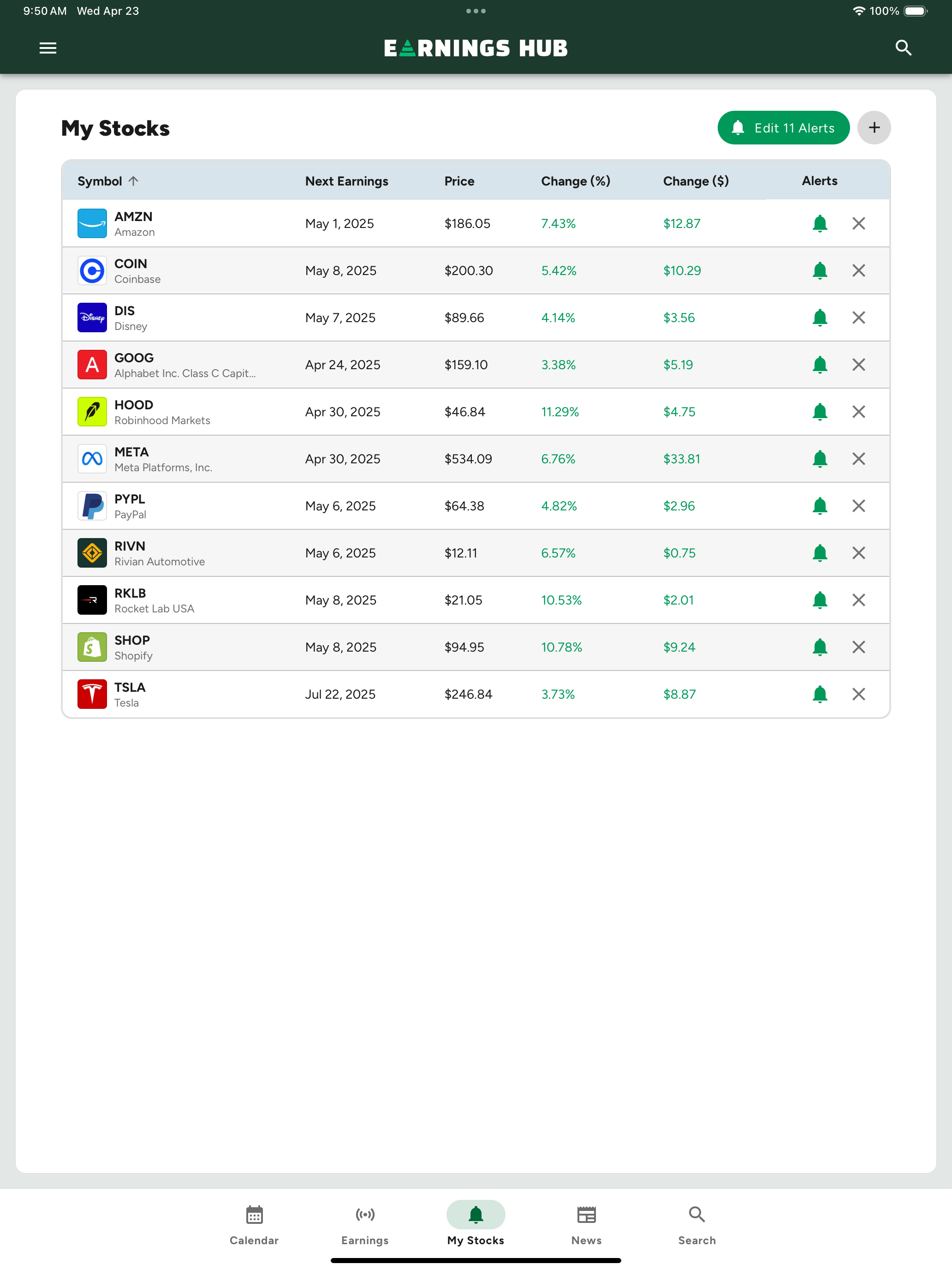Image resolution: width=952 pixels, height=1270 pixels.
Task: Open the Rivian logo thumbnail
Action: pos(92,553)
